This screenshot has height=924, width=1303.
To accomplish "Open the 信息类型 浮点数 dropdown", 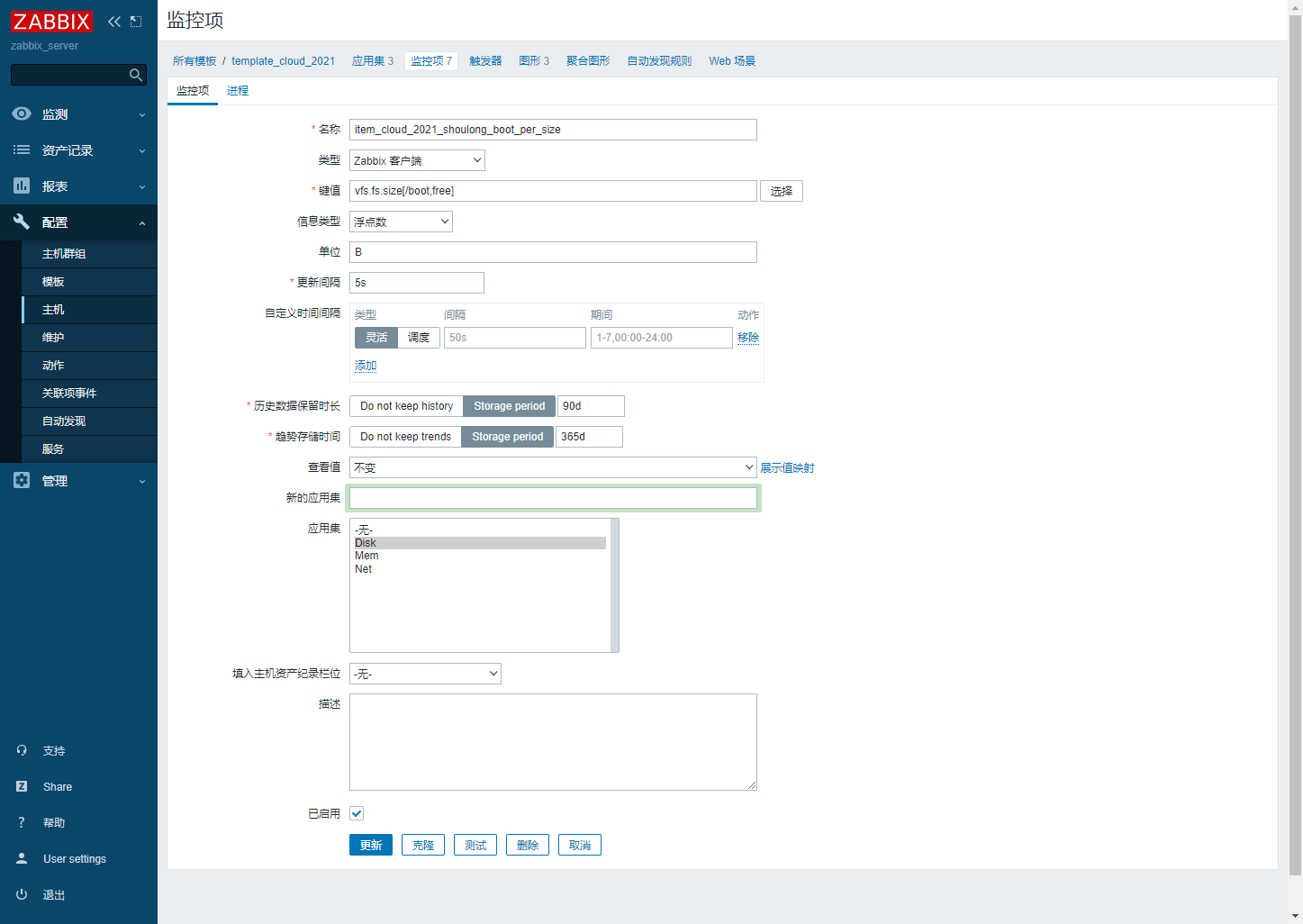I will (401, 222).
